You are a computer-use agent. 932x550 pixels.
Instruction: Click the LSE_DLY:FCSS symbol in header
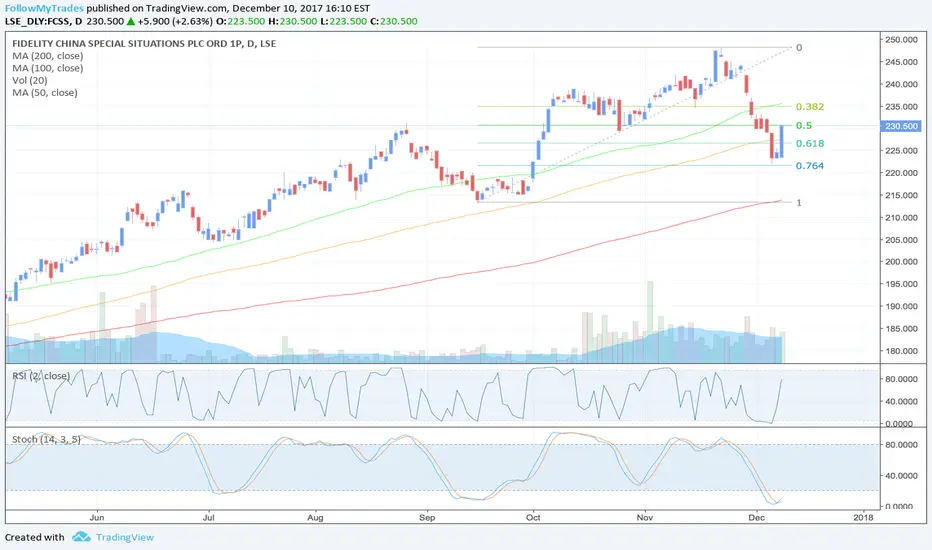[38, 21]
